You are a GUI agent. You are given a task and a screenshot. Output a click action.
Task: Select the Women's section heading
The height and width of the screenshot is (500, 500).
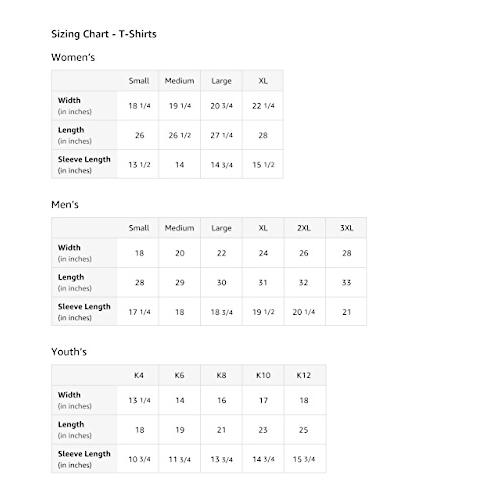73,57
